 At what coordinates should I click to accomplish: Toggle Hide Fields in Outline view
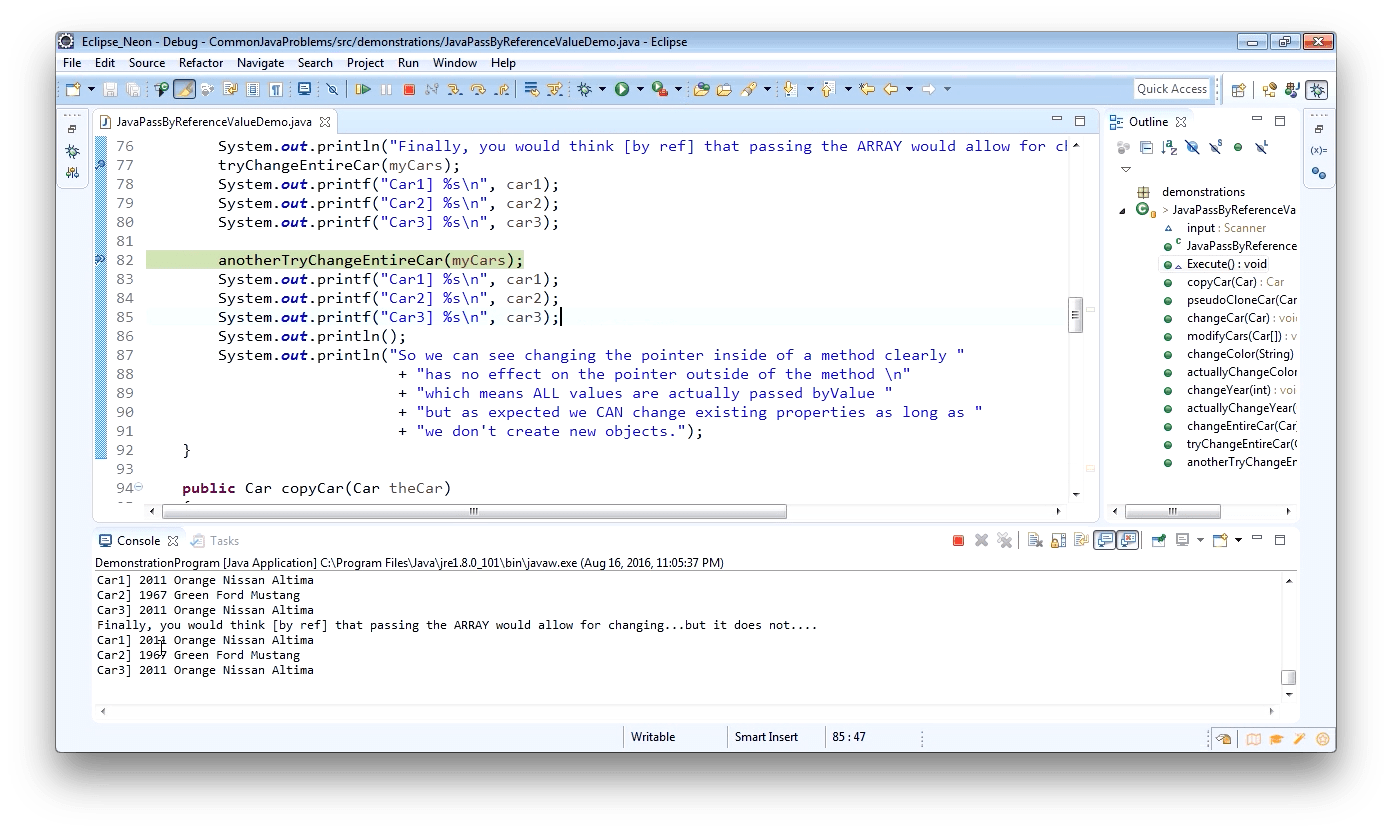[x=1191, y=147]
